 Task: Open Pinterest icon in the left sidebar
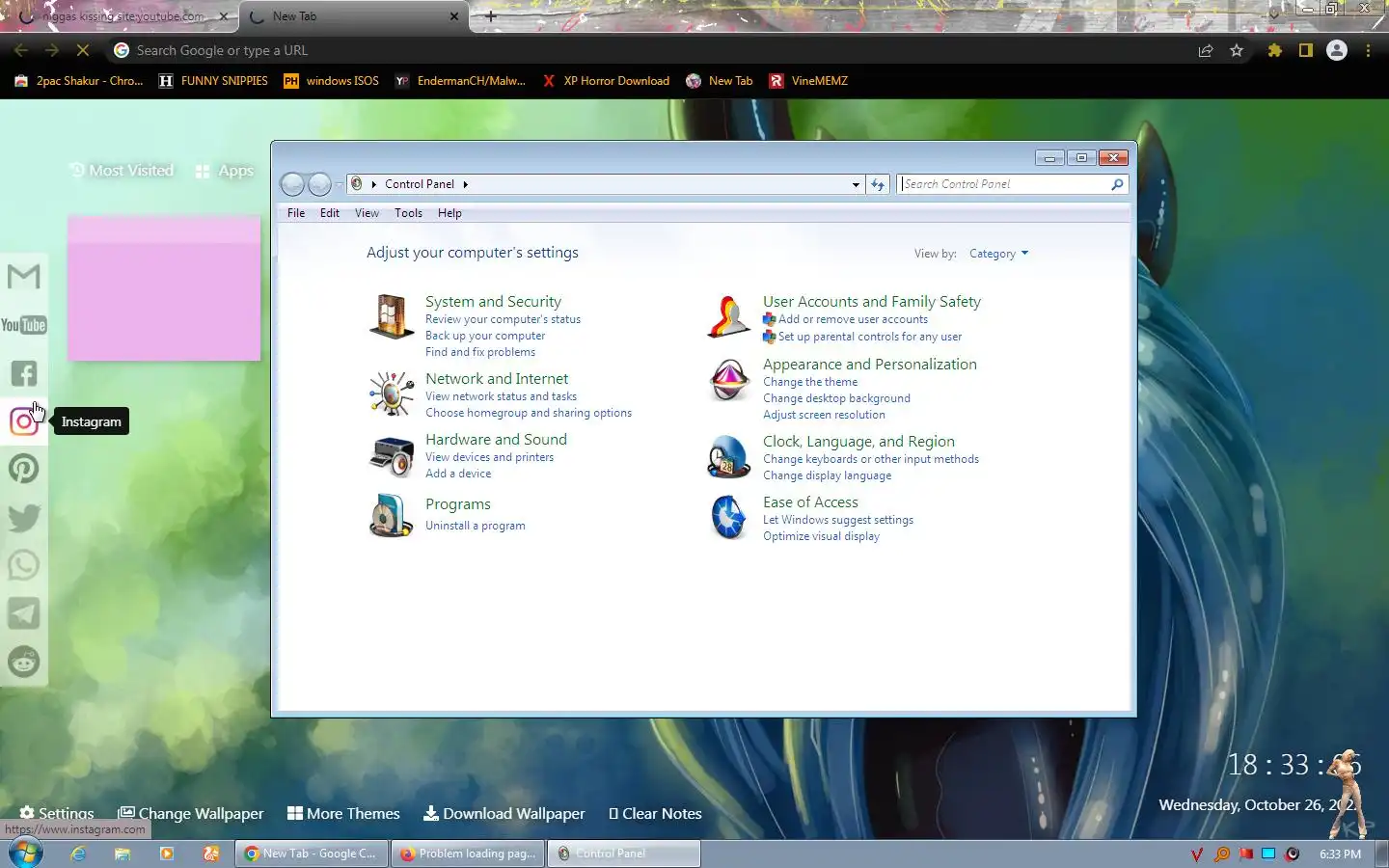pyautogui.click(x=23, y=470)
